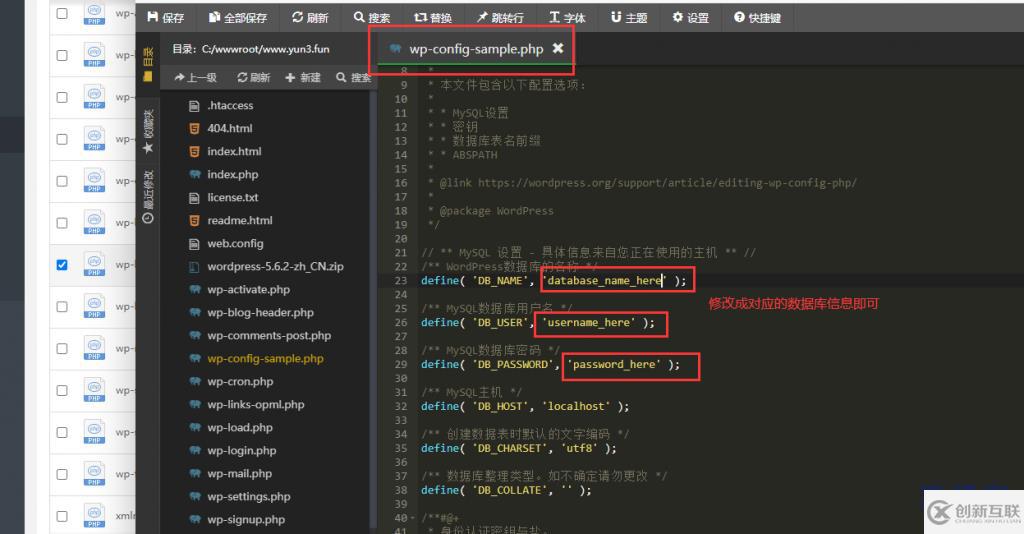
Task: Open index.html in the file tree
Action: (x=234, y=151)
